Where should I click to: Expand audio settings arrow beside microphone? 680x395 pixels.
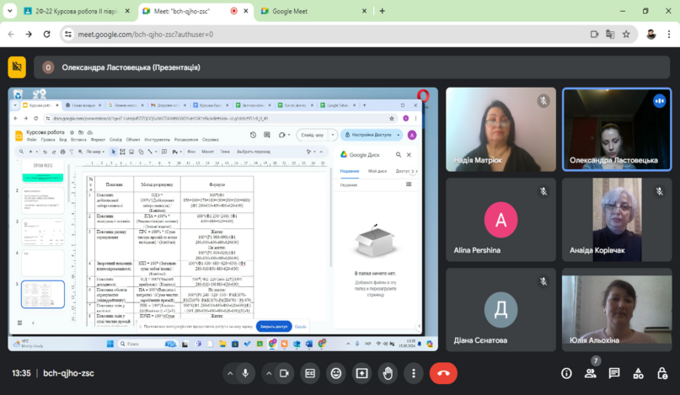[x=230, y=373]
